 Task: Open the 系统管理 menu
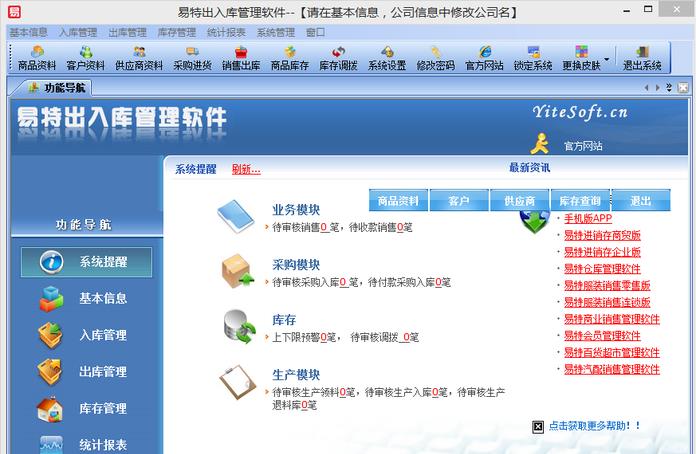coord(276,32)
